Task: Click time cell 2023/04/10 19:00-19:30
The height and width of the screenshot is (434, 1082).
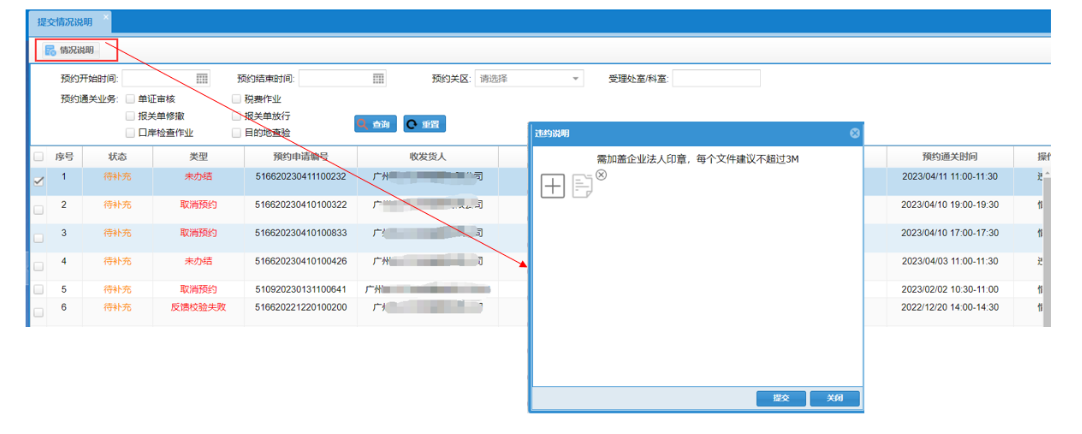Action: pyautogui.click(x=950, y=205)
